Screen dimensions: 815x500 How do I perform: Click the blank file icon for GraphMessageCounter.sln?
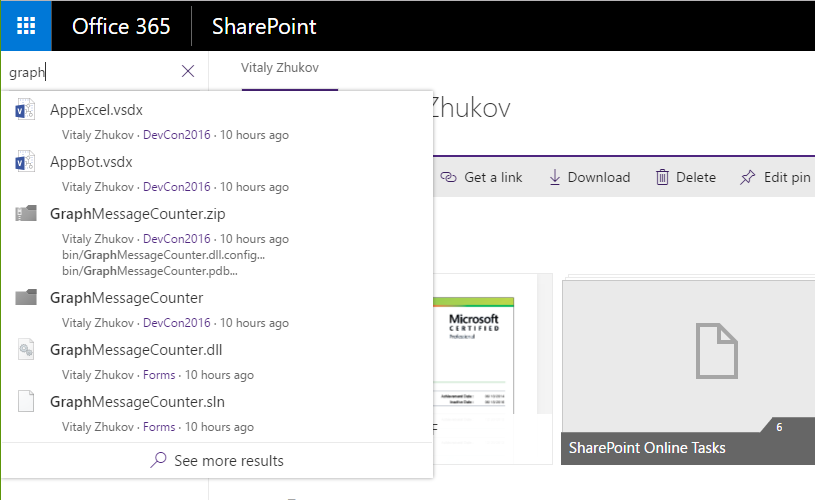[x=26, y=401]
